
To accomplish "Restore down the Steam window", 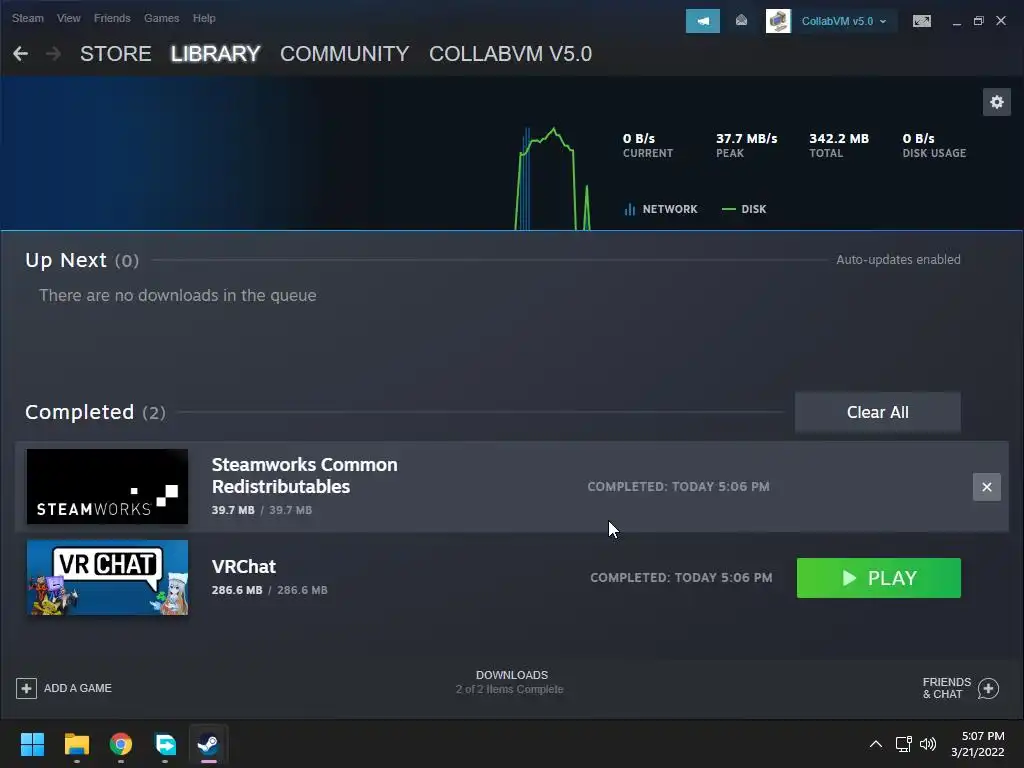I will [x=978, y=21].
